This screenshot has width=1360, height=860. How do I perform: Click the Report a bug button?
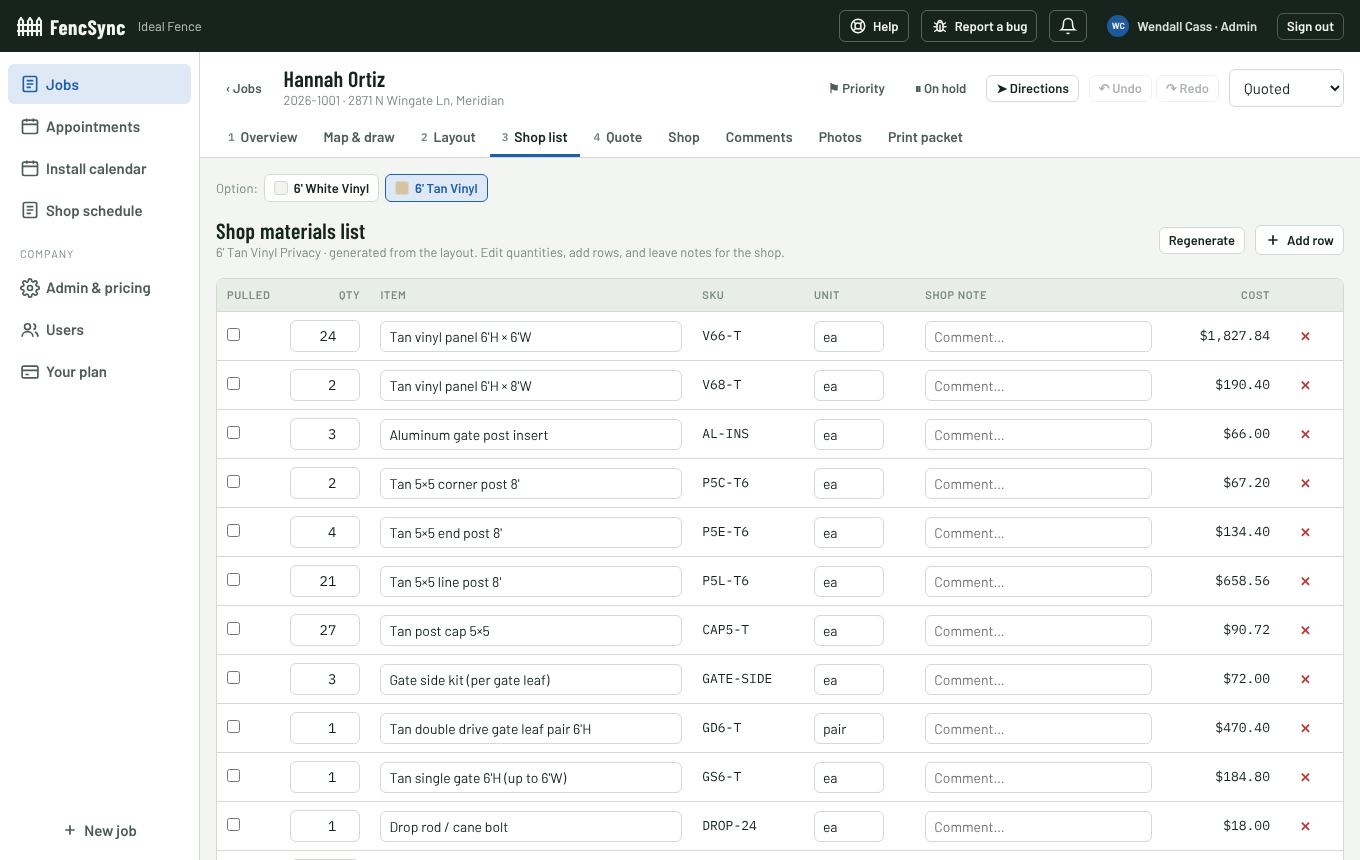pyautogui.click(x=979, y=26)
